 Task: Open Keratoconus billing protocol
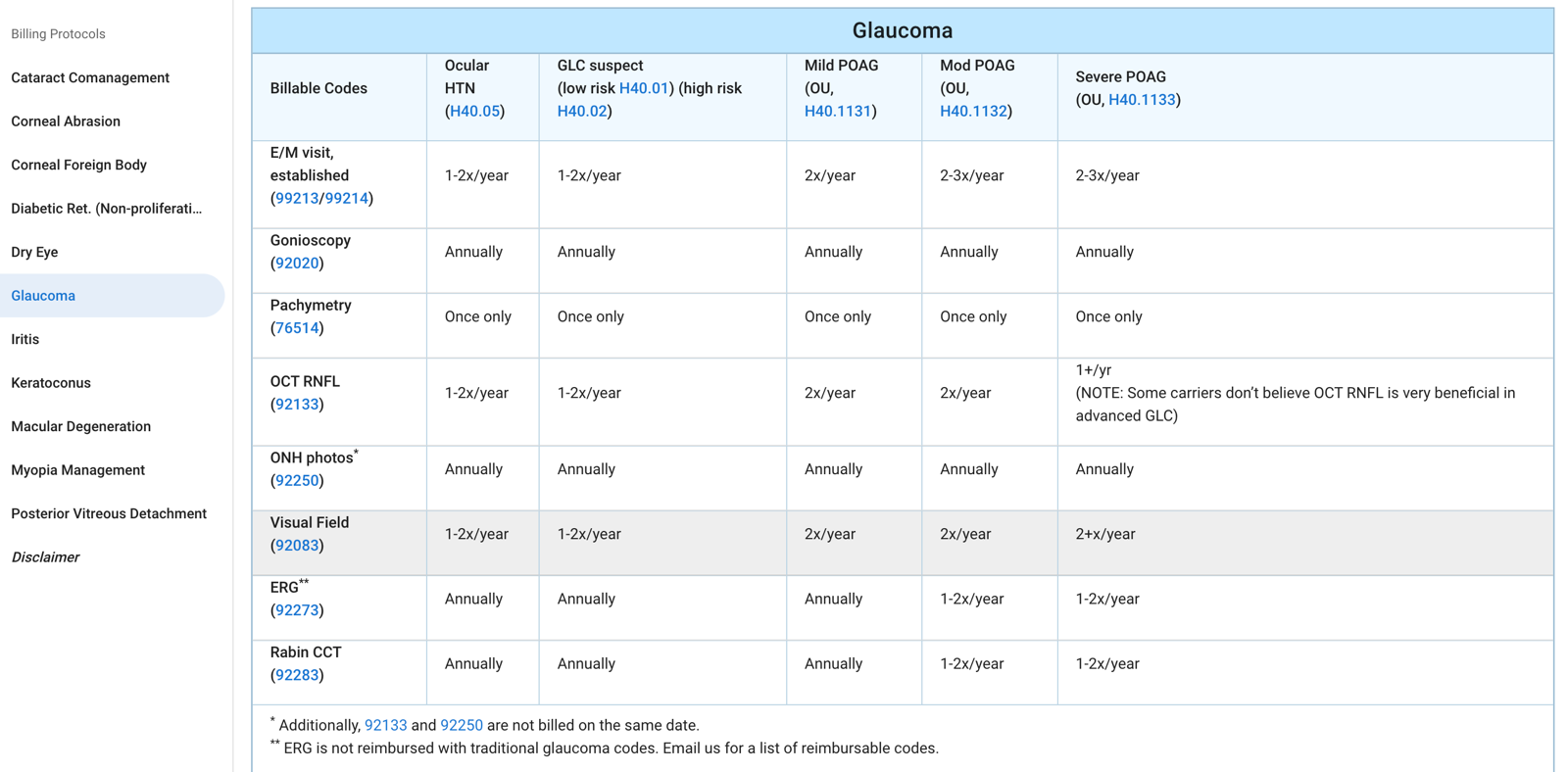pyautogui.click(x=51, y=383)
